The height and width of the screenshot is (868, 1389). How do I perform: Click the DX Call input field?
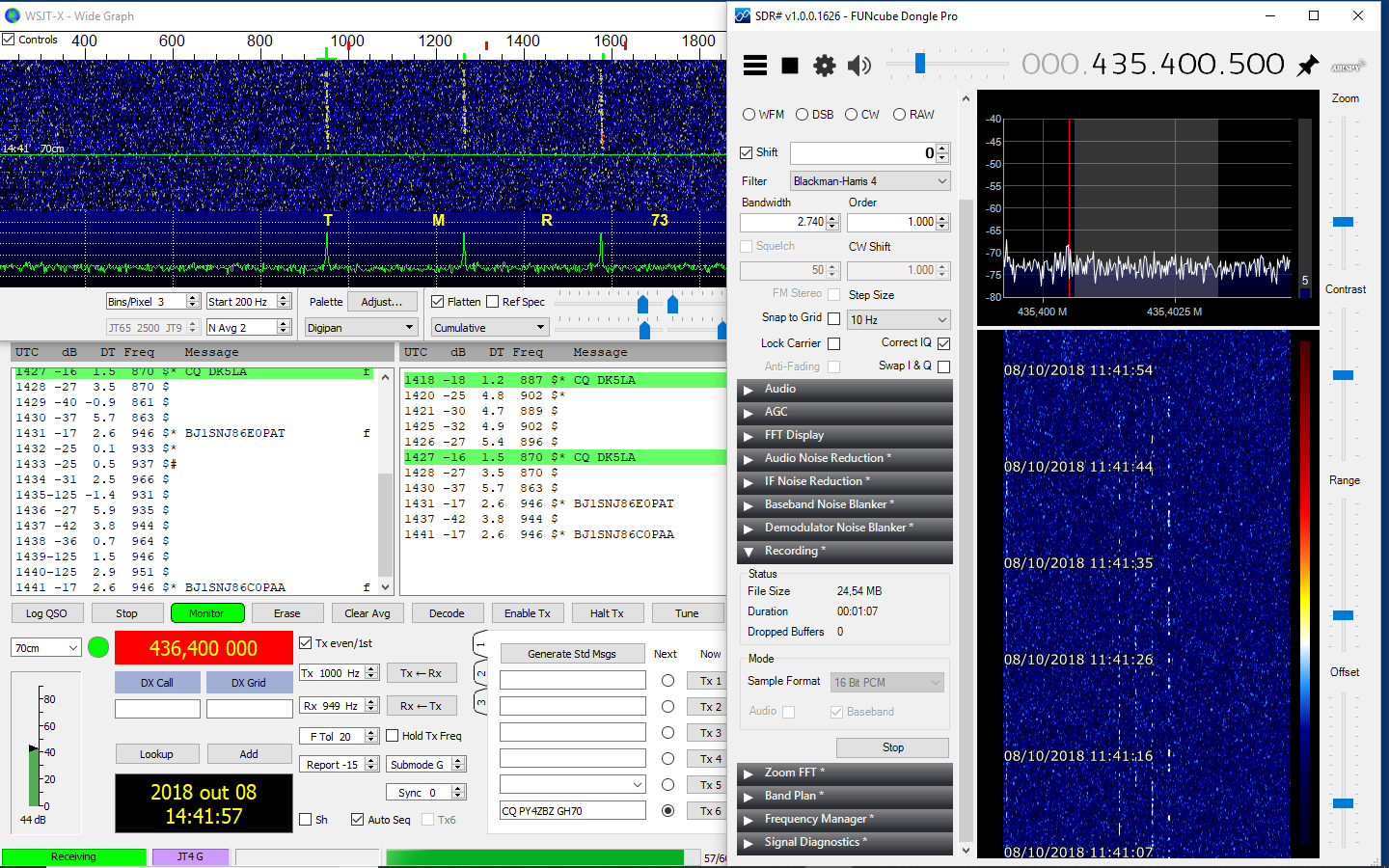[157, 709]
